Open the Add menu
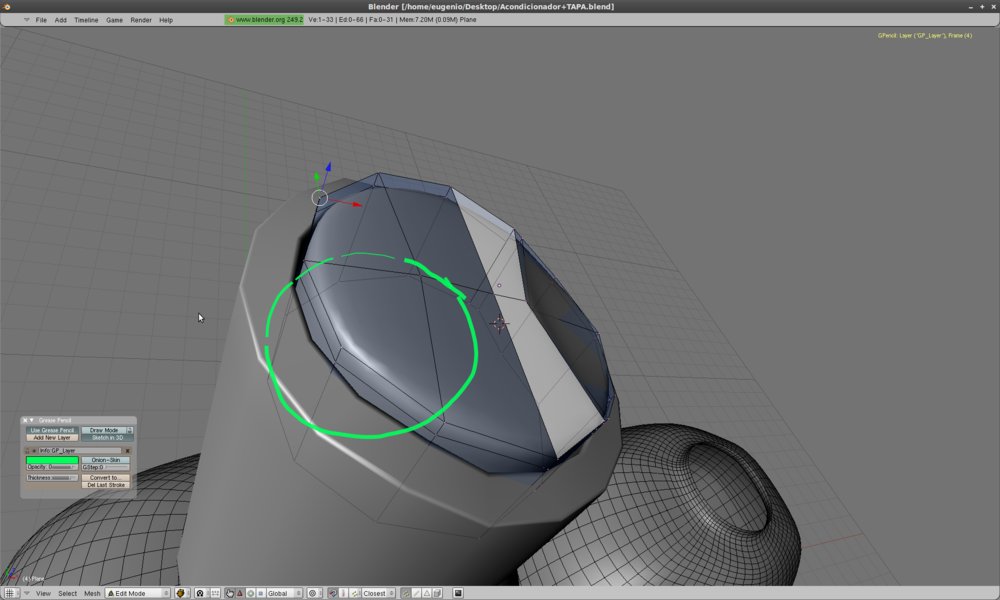This screenshot has width=1000, height=600. pyautogui.click(x=61, y=20)
